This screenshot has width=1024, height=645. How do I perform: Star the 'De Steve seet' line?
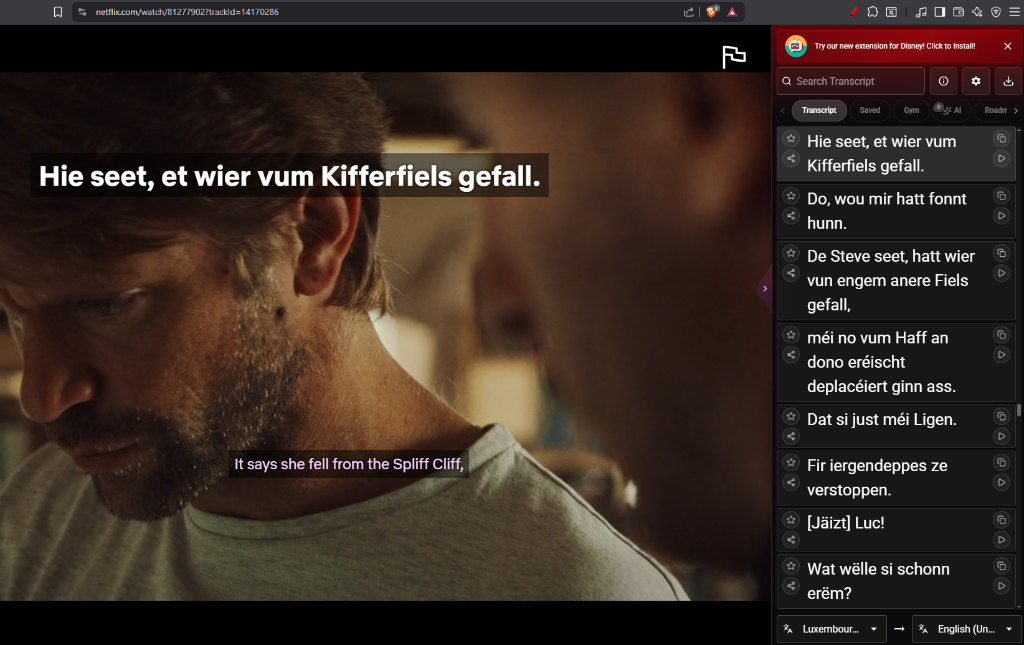(791, 253)
